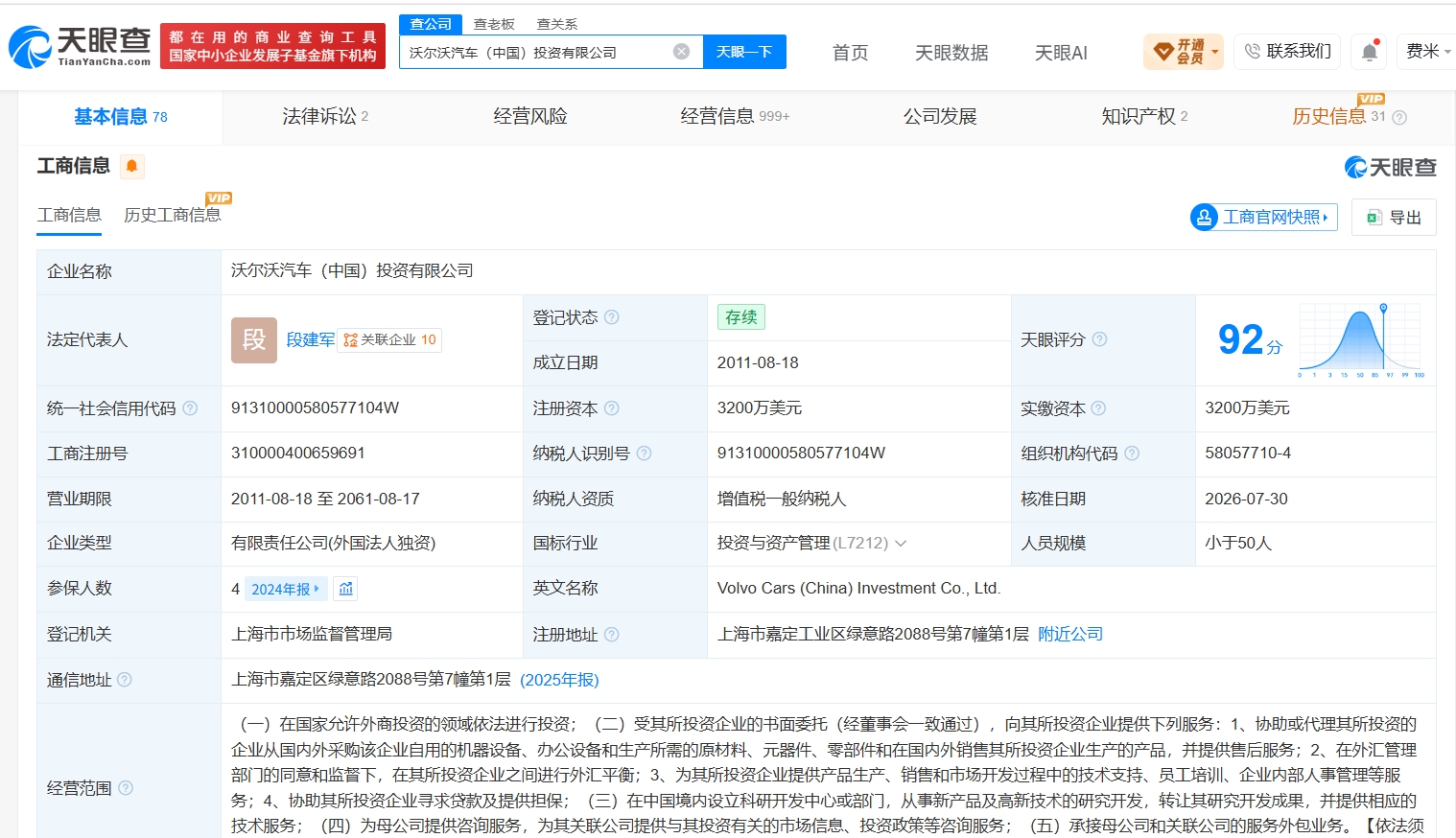This screenshot has height=838, width=1456.
Task: Select the 公司发展 tab
Action: [x=940, y=117]
